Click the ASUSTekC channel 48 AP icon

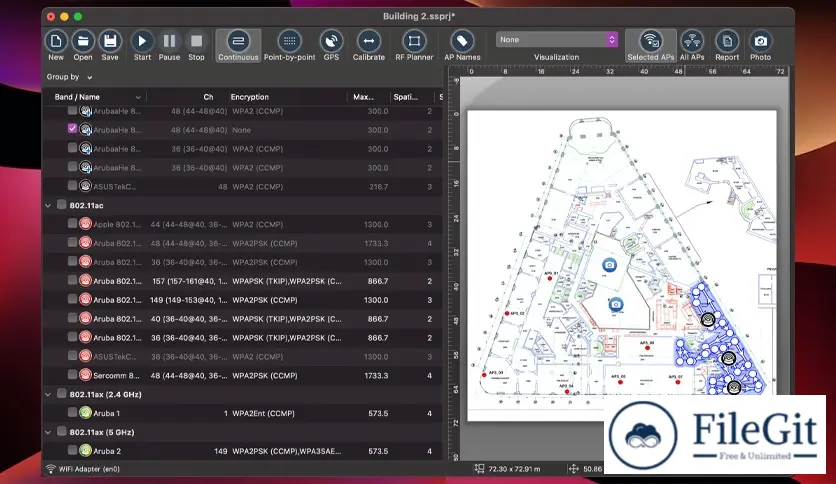coord(85,187)
